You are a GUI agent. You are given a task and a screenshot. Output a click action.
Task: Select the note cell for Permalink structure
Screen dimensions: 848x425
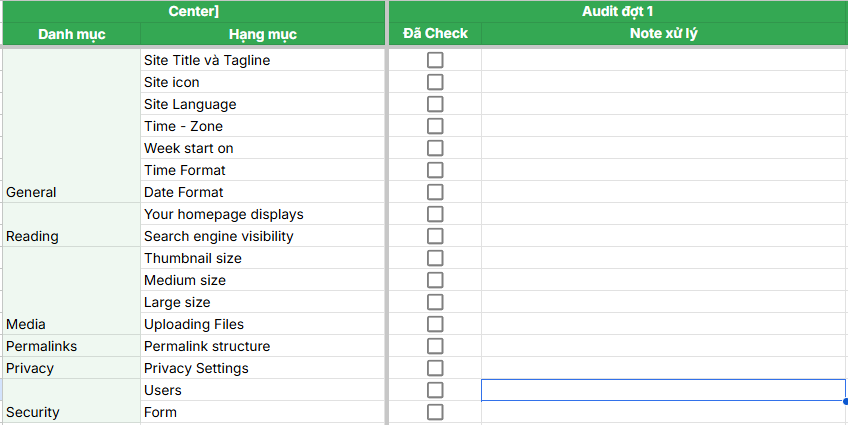[x=664, y=346]
